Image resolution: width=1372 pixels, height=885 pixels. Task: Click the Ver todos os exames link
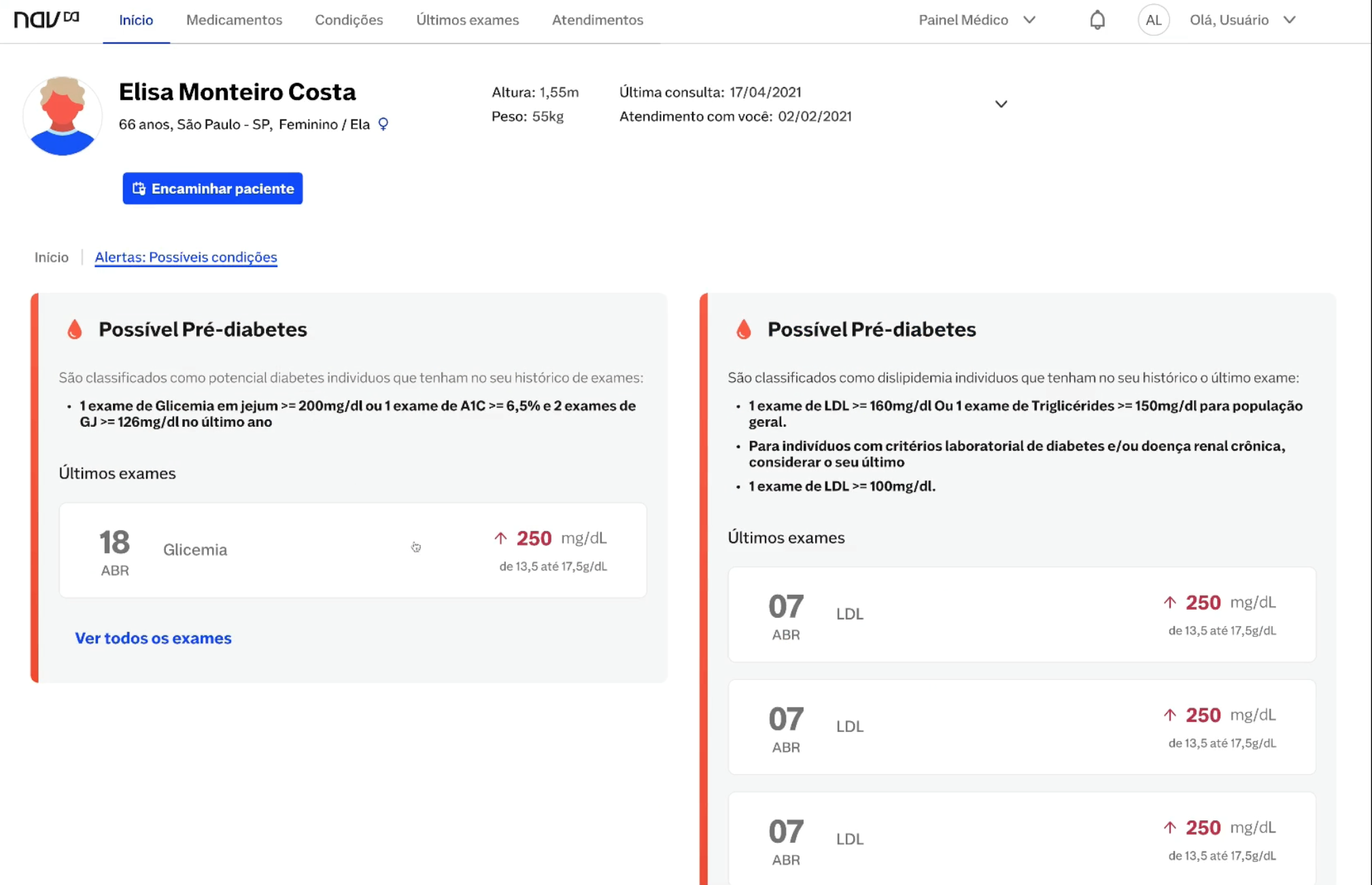153,638
